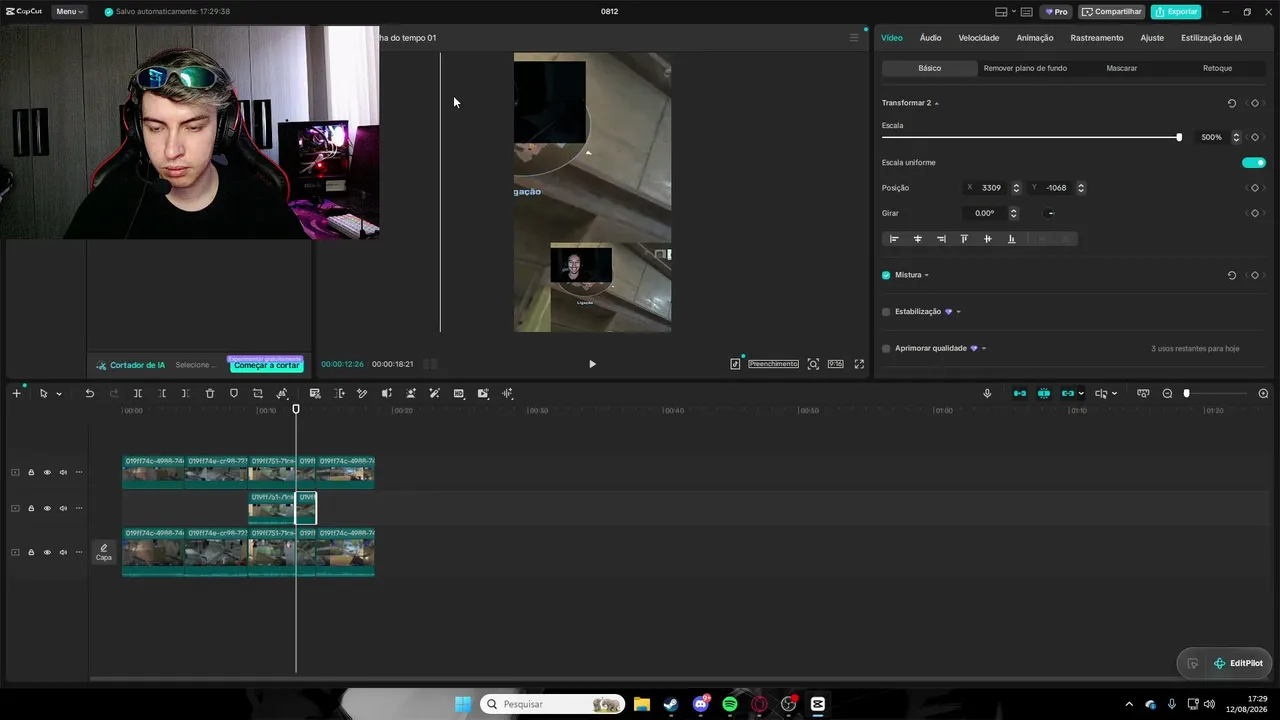1280x720 pixels.
Task: Open selection tool dropdown arrow
Action: tap(59, 393)
